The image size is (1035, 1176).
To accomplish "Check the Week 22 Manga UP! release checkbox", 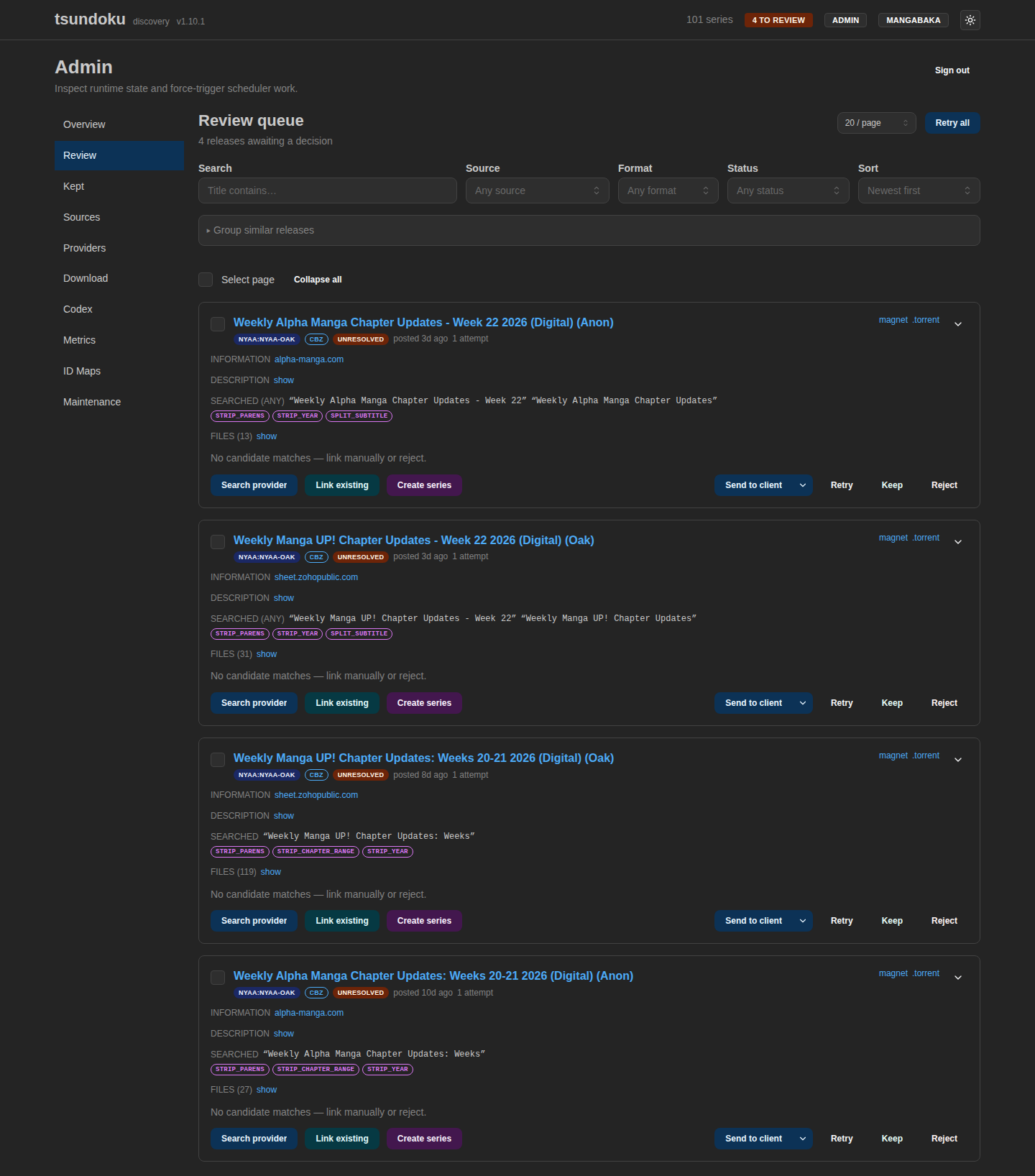I will pyautogui.click(x=218, y=542).
